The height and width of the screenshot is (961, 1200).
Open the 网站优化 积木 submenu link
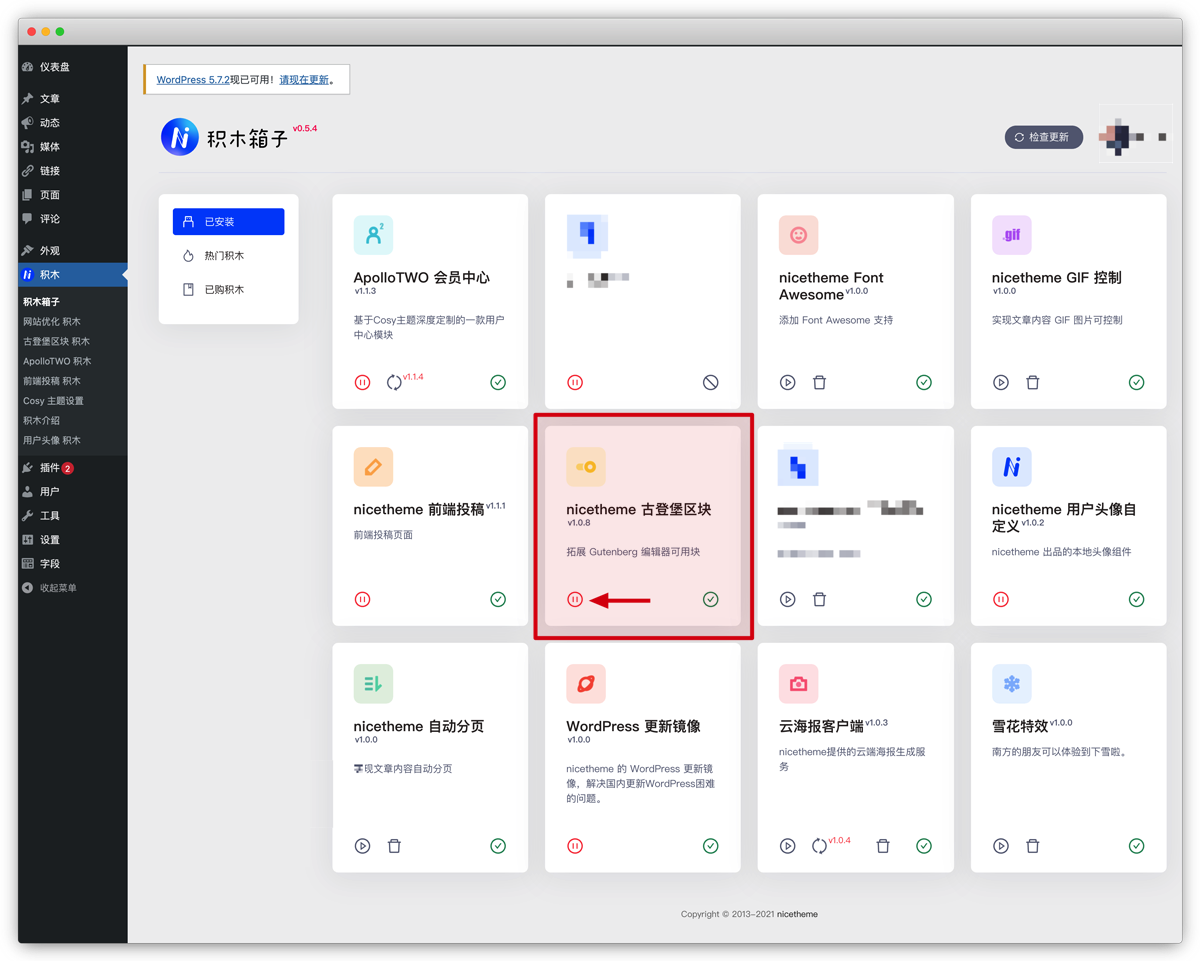(52, 322)
